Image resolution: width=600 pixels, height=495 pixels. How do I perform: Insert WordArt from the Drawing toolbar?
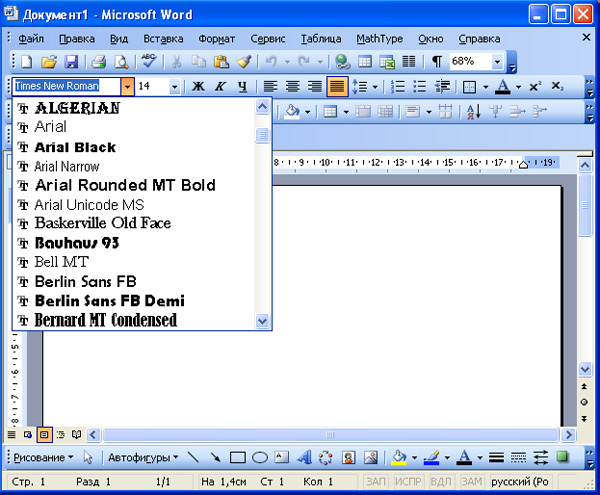304,457
